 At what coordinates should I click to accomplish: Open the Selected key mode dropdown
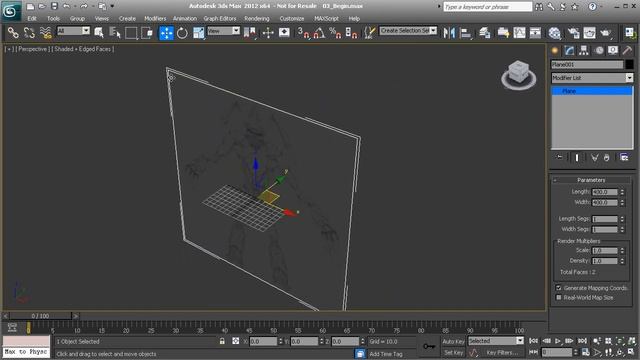pos(496,341)
